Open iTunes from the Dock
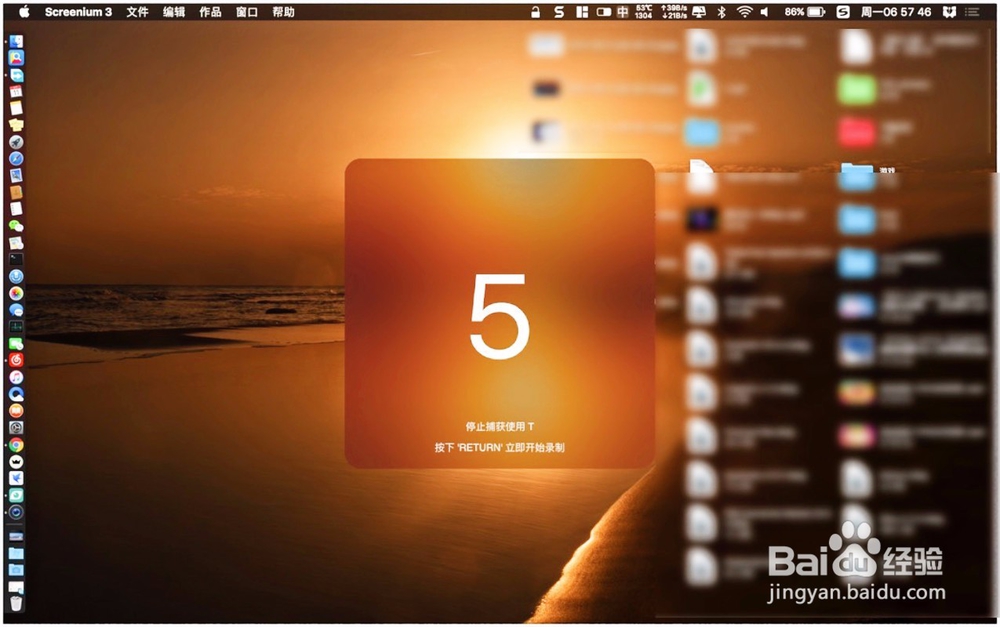1000x627 pixels. [16, 377]
